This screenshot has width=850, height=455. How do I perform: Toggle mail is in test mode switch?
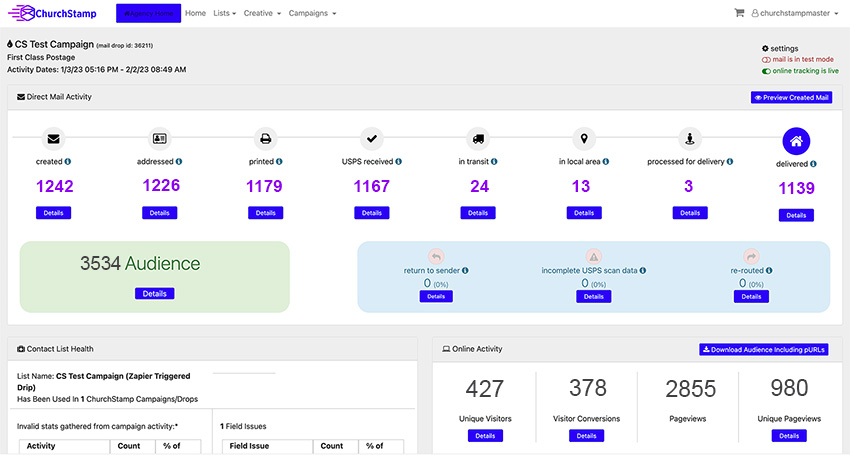(766, 60)
